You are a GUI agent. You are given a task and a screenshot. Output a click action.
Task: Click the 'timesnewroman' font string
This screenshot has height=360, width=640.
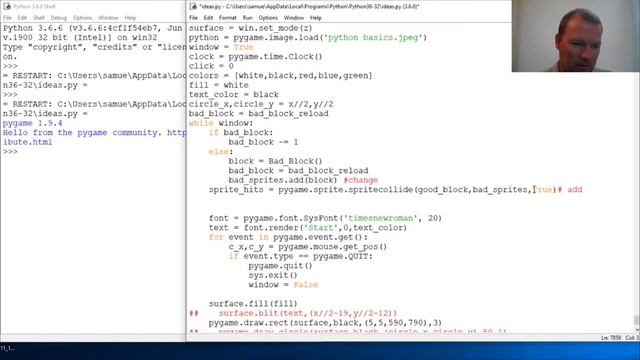click(380, 218)
